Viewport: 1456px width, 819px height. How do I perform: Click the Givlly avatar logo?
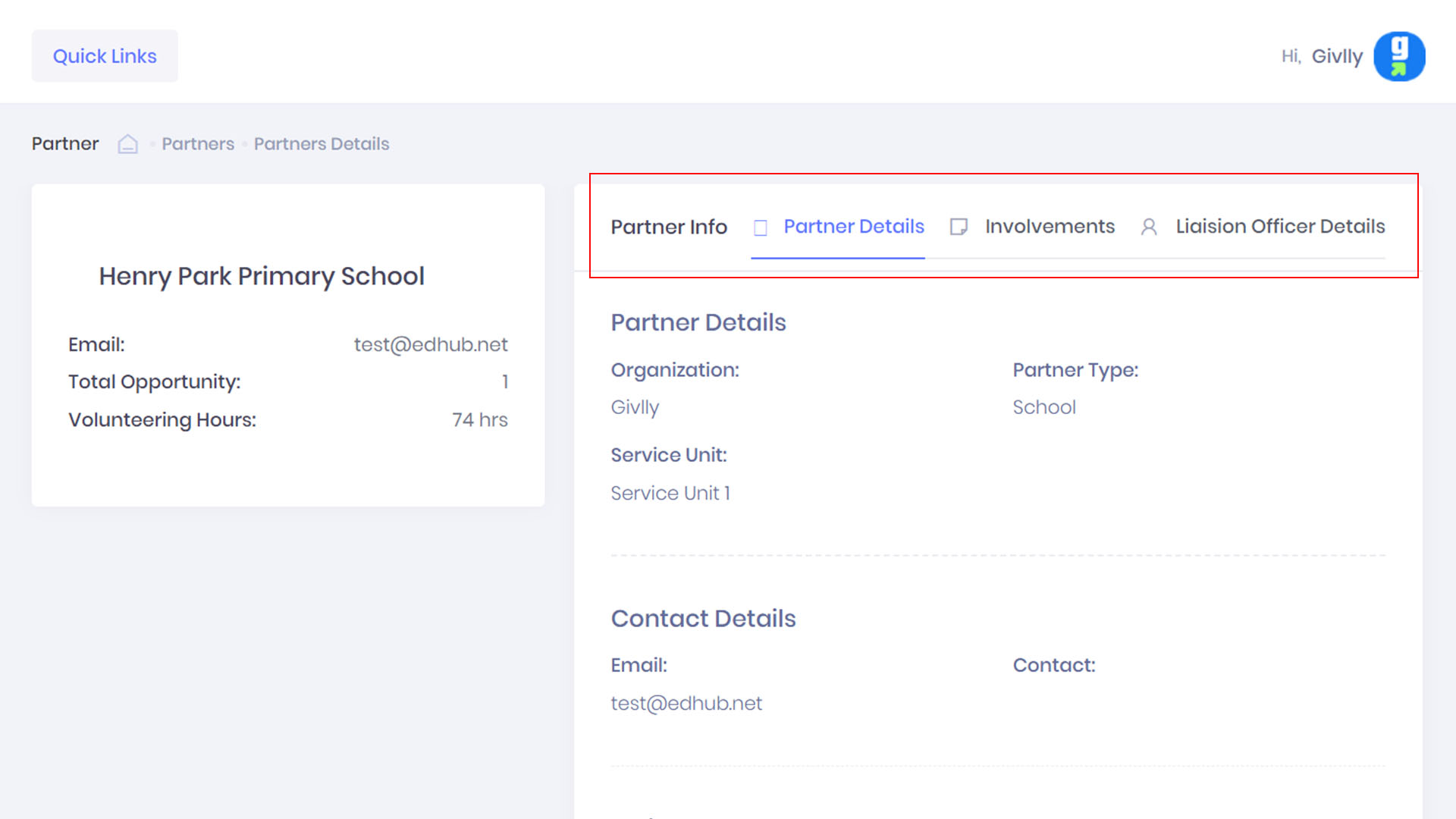click(1398, 56)
